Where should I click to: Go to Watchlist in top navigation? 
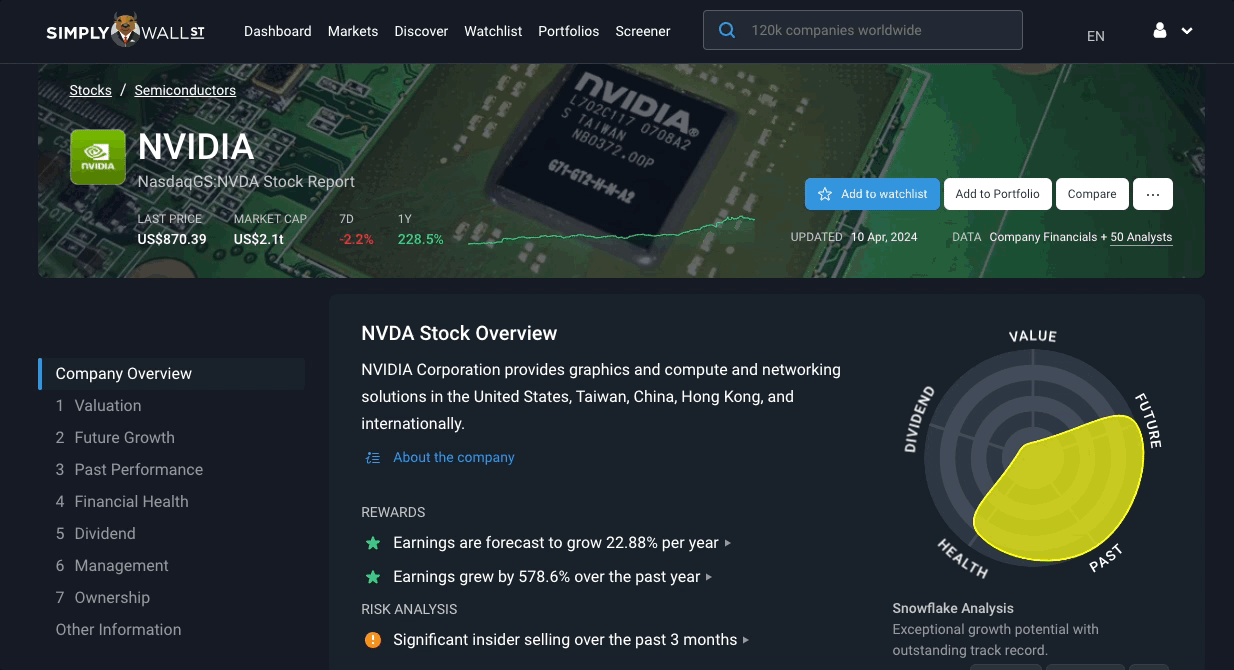click(493, 31)
